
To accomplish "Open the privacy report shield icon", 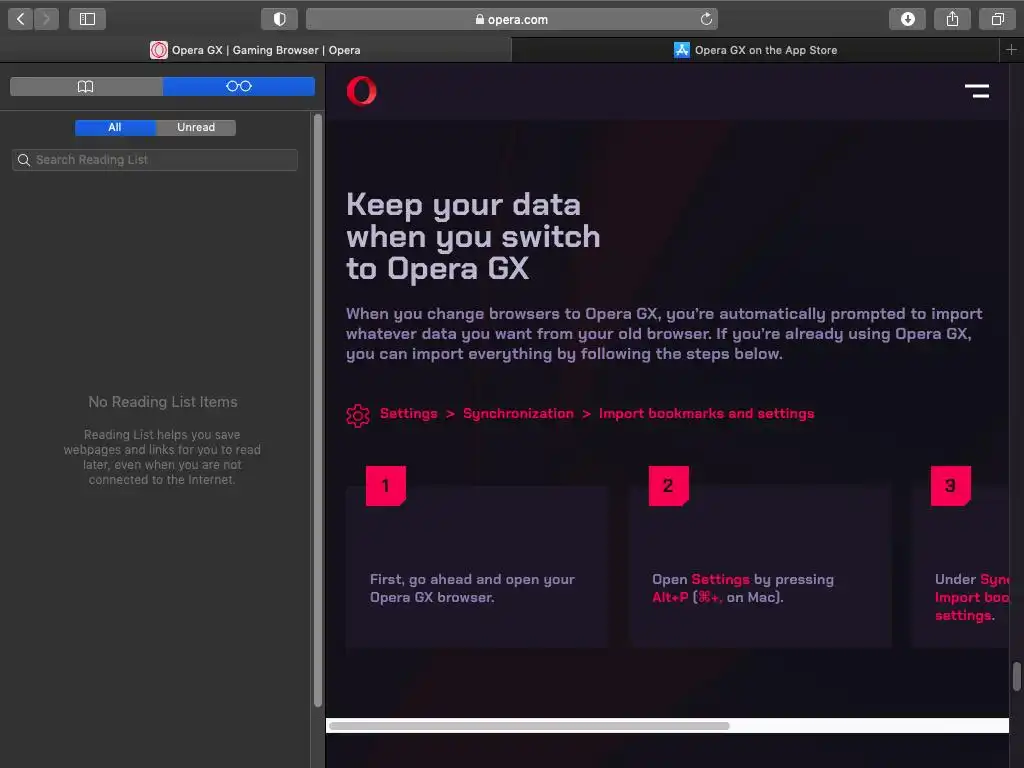I will pos(280,19).
